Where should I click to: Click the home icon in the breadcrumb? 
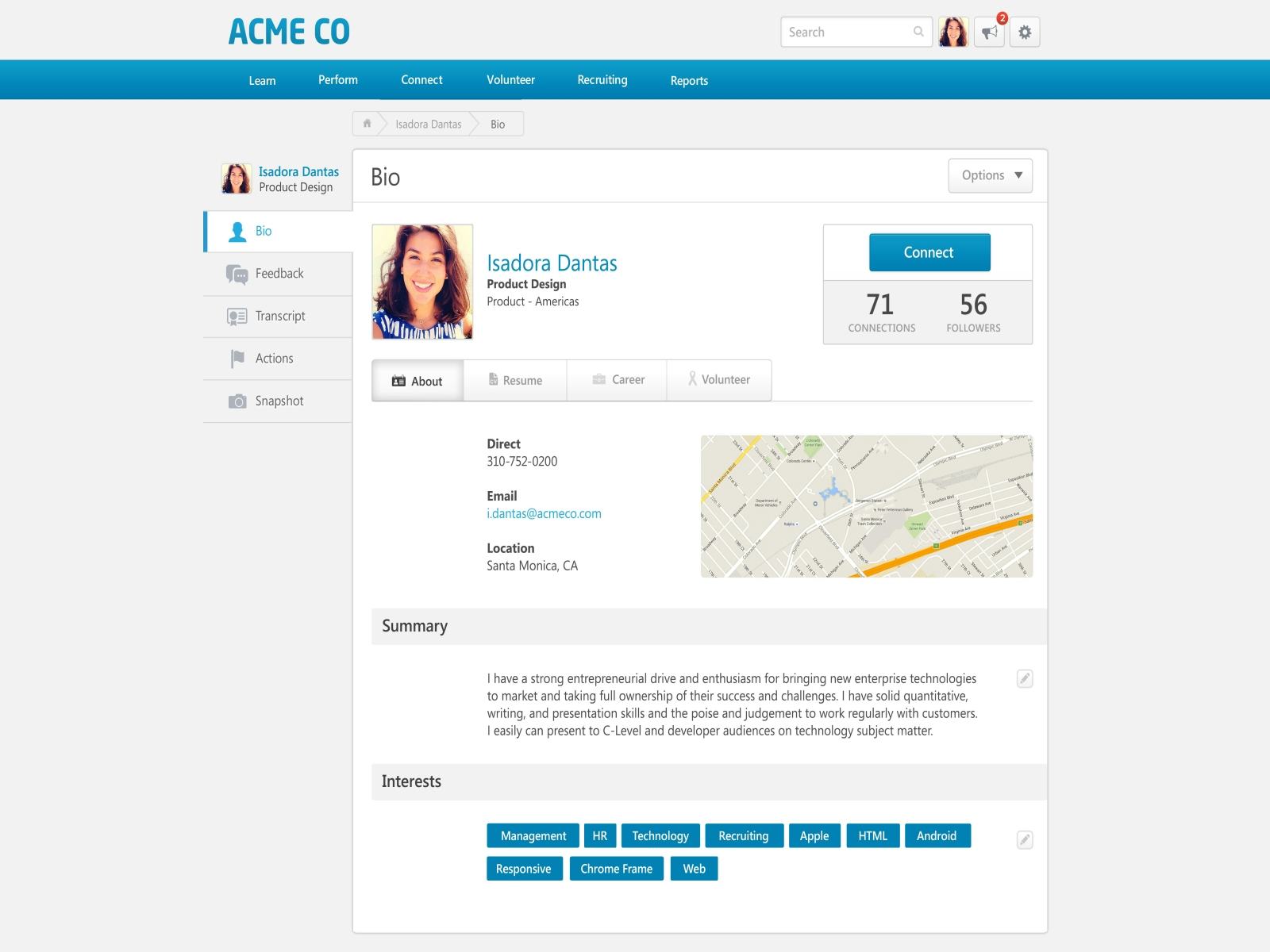(367, 124)
